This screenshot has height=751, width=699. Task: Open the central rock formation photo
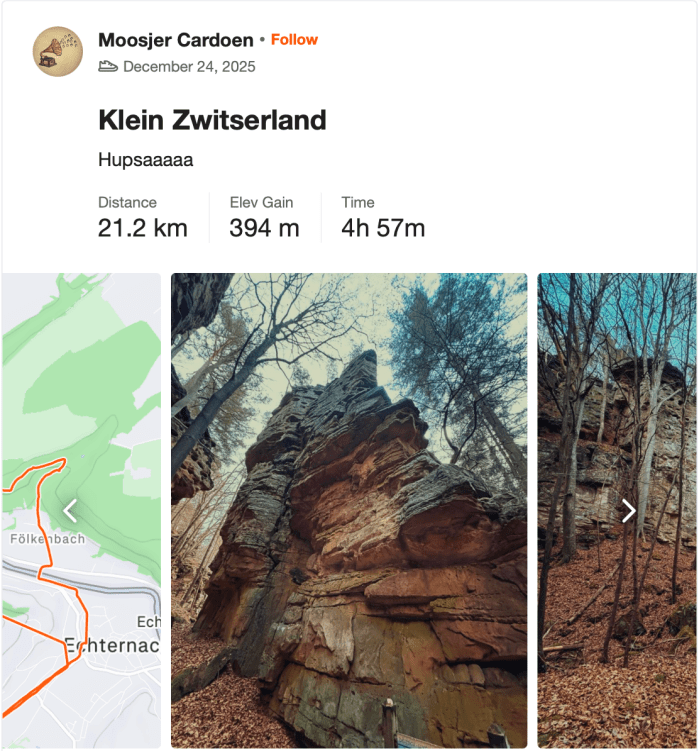pos(349,511)
